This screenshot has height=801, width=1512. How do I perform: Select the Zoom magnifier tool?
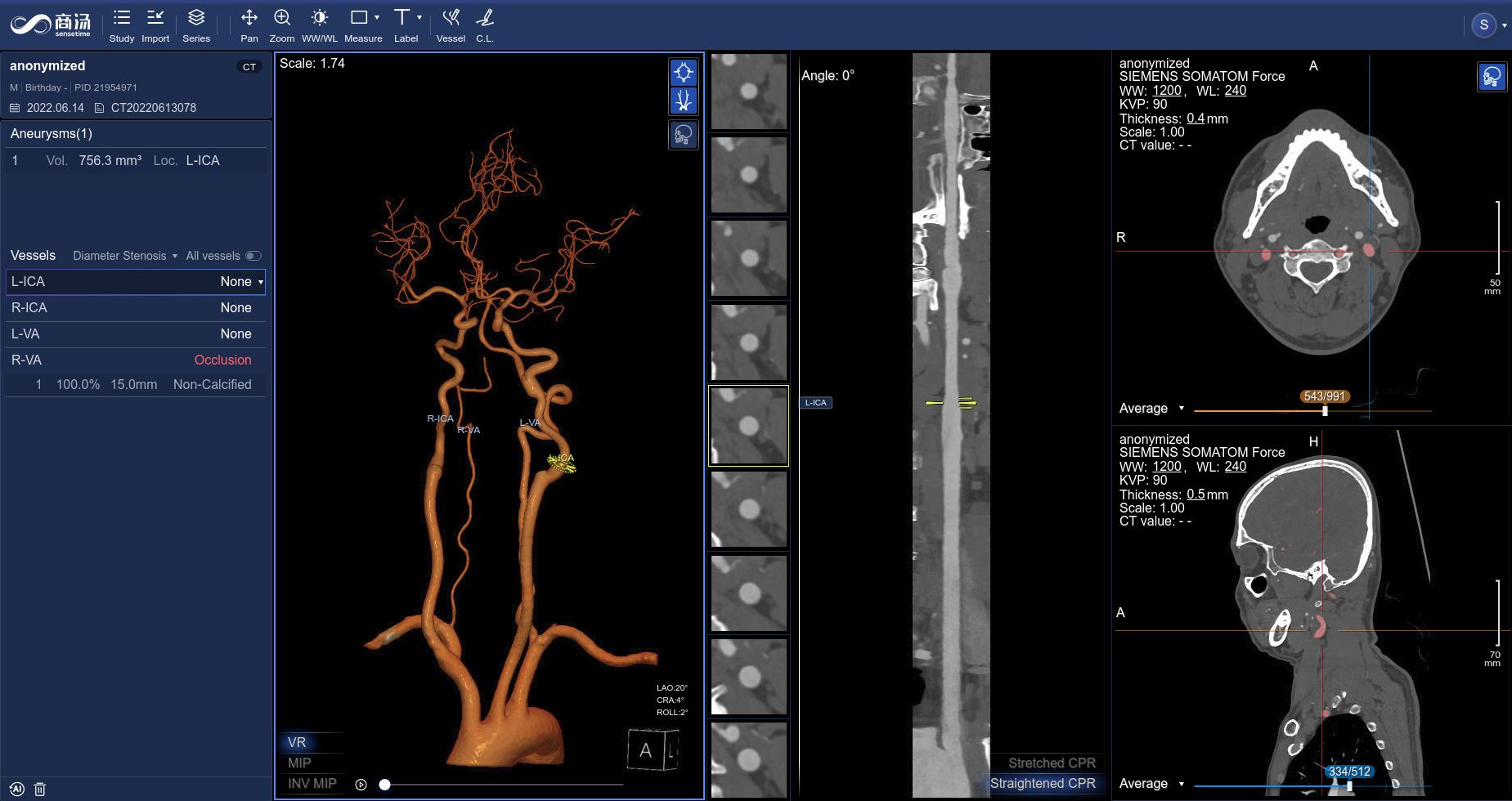pyautogui.click(x=282, y=25)
